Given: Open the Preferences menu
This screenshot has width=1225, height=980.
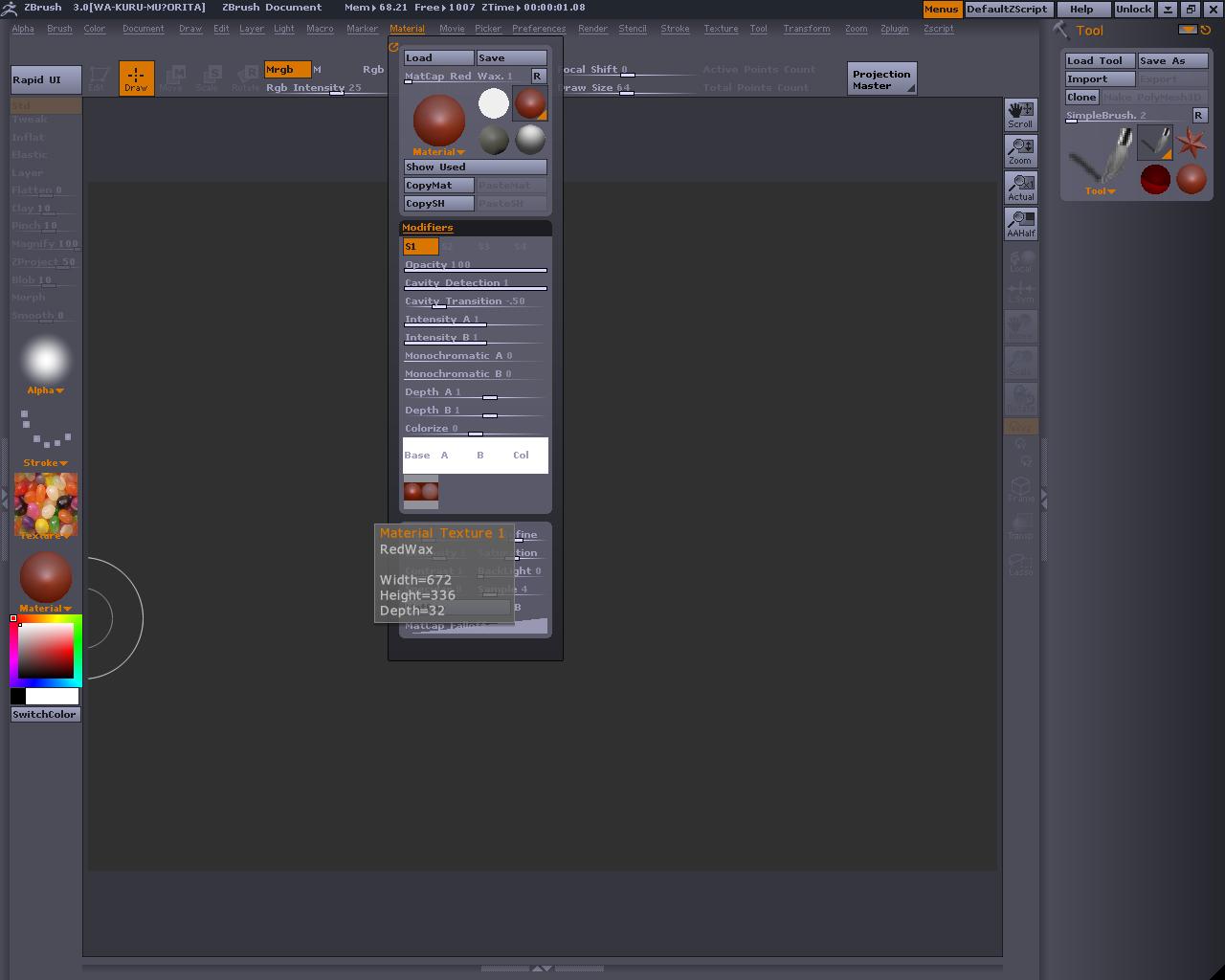Looking at the screenshot, I should click(x=539, y=29).
